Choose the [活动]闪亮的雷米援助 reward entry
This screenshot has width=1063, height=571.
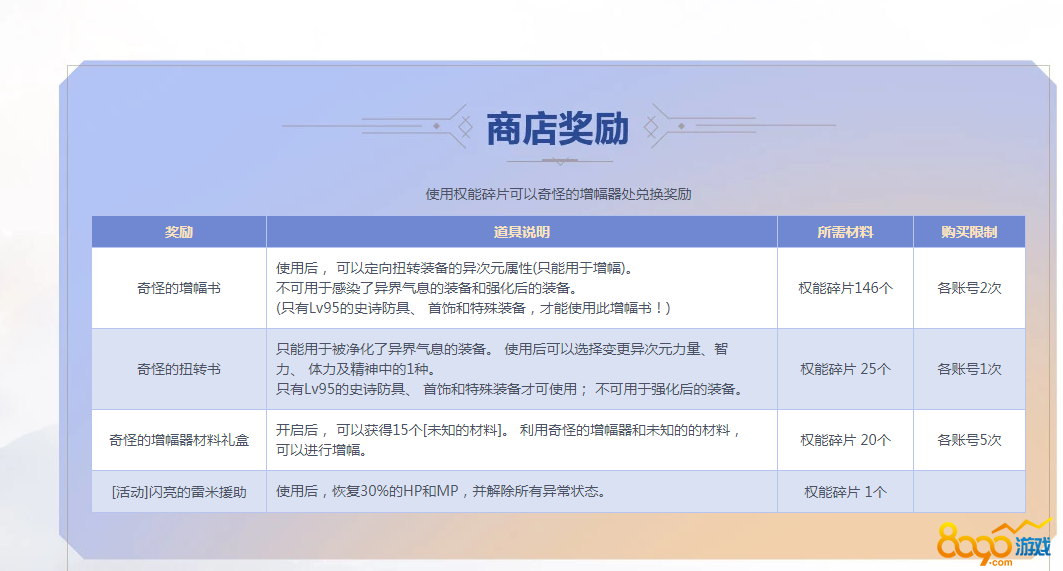(179, 492)
